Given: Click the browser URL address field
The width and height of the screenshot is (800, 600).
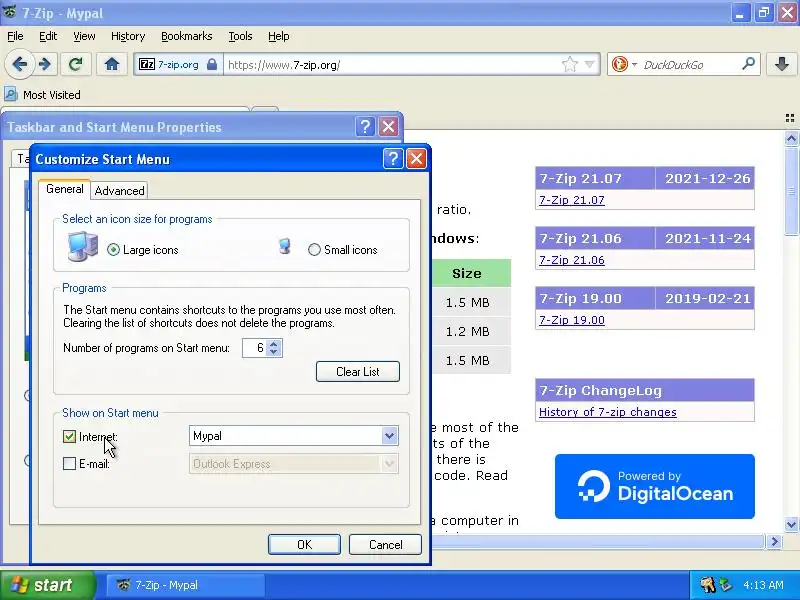Looking at the screenshot, I should pos(393,65).
